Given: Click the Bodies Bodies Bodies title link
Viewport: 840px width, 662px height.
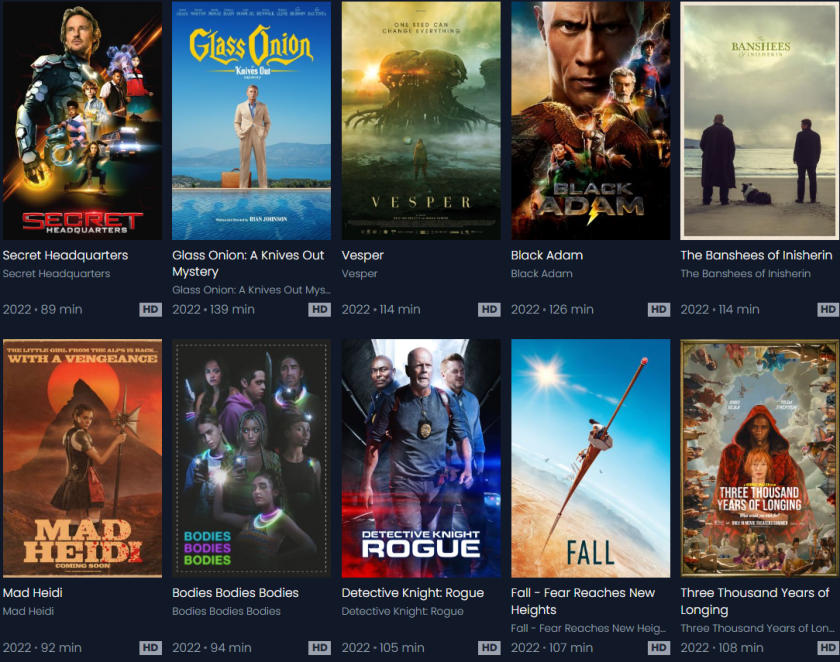Looking at the screenshot, I should click(x=235, y=593).
